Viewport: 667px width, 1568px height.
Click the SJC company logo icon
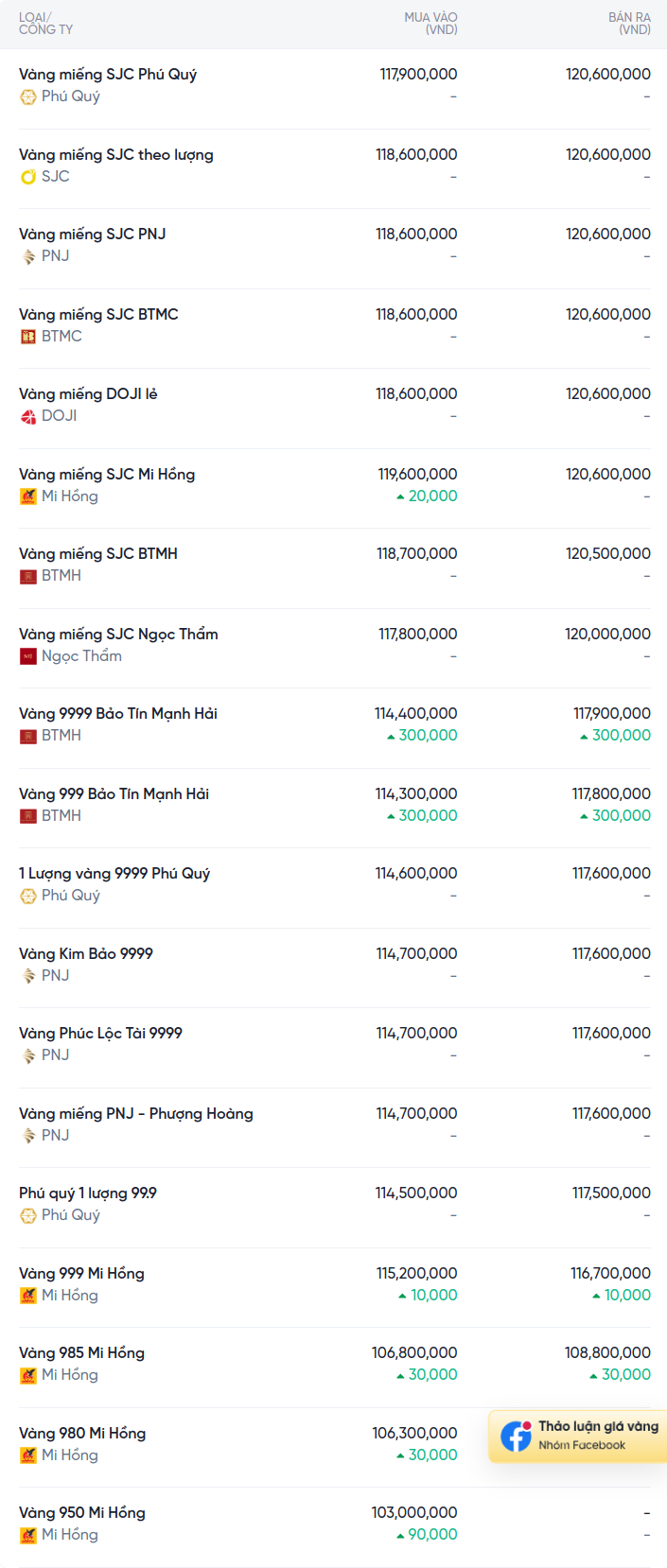point(28,176)
